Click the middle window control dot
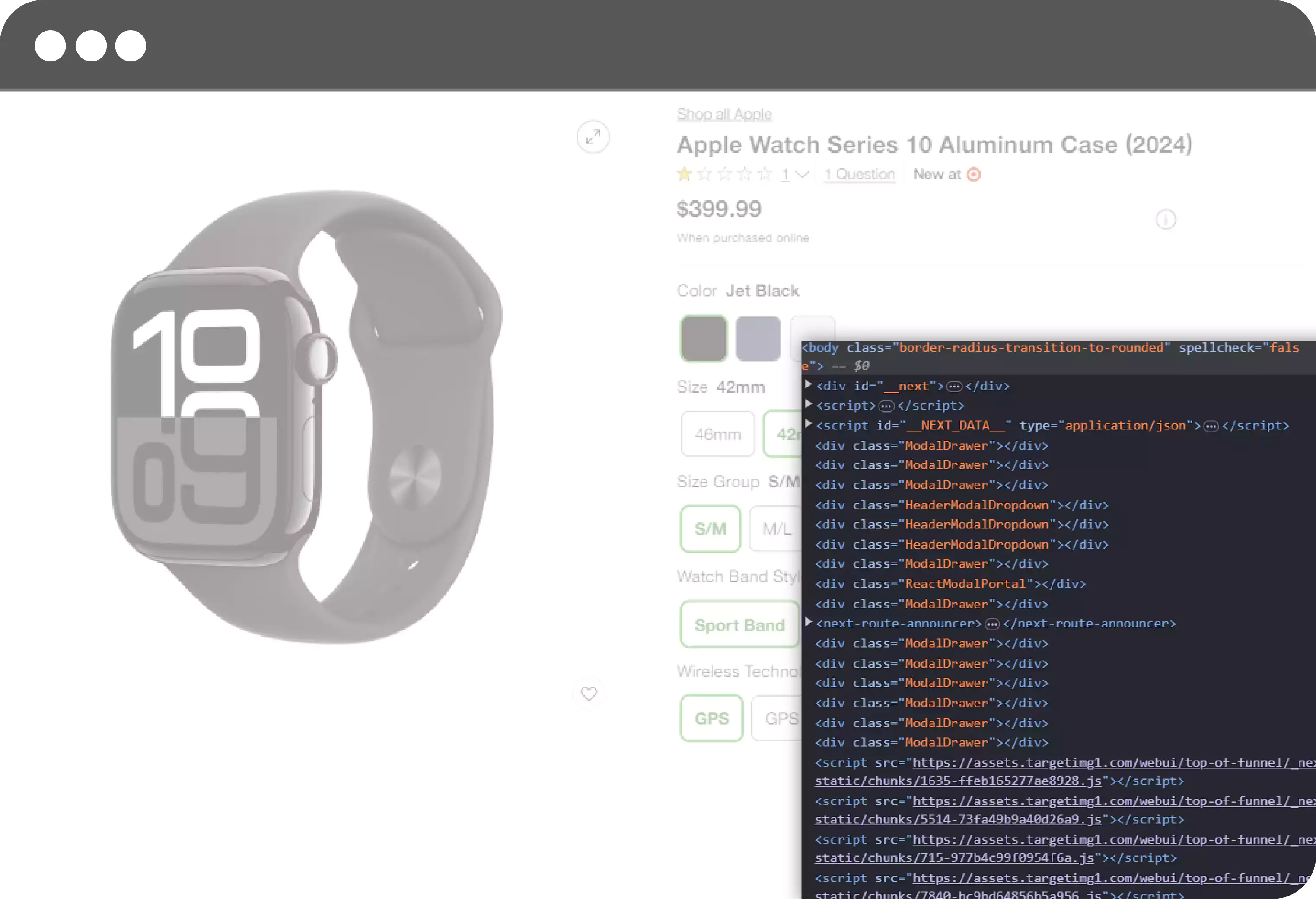This screenshot has height=899, width=1316. (x=91, y=45)
